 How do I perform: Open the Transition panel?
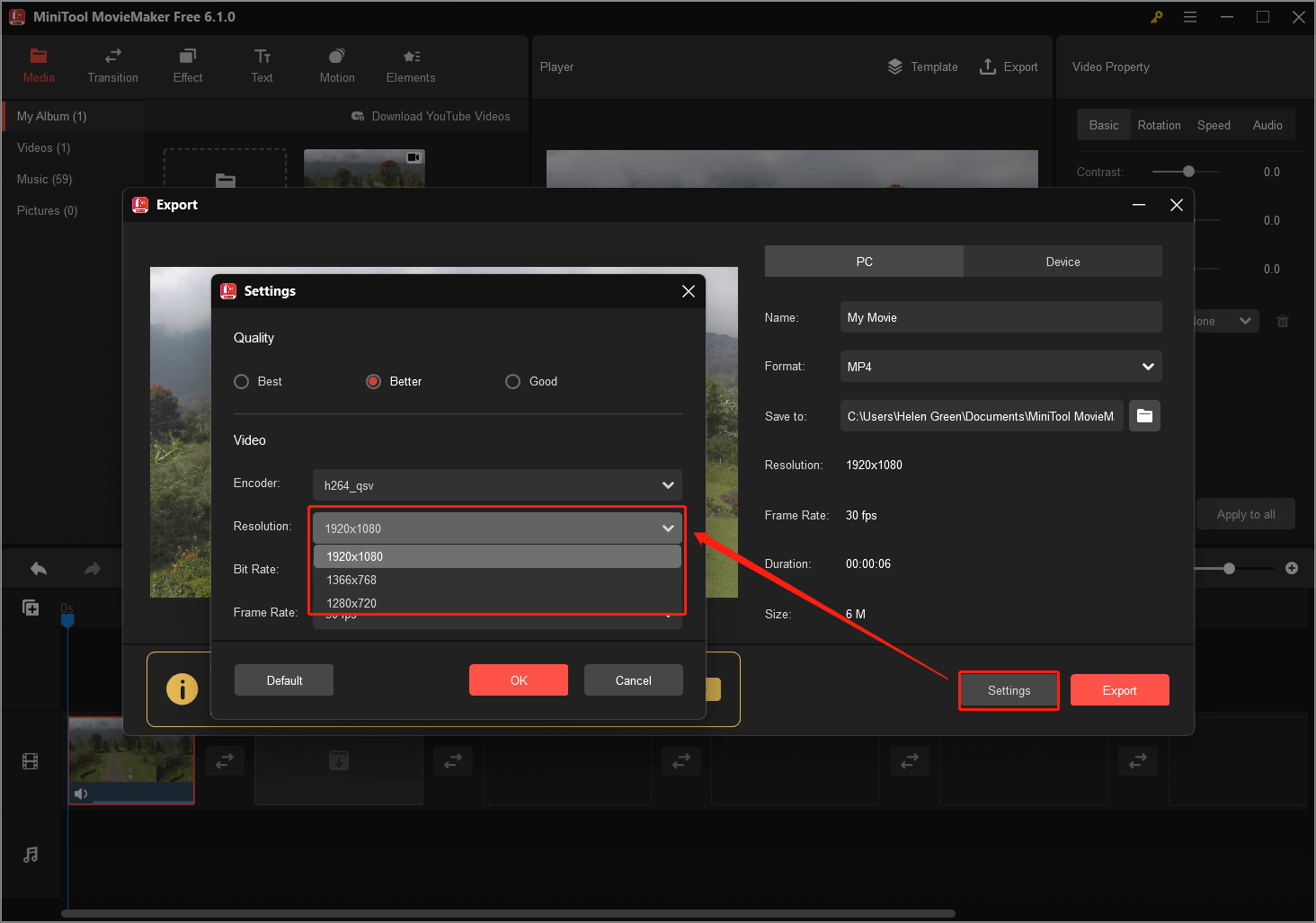tap(111, 66)
